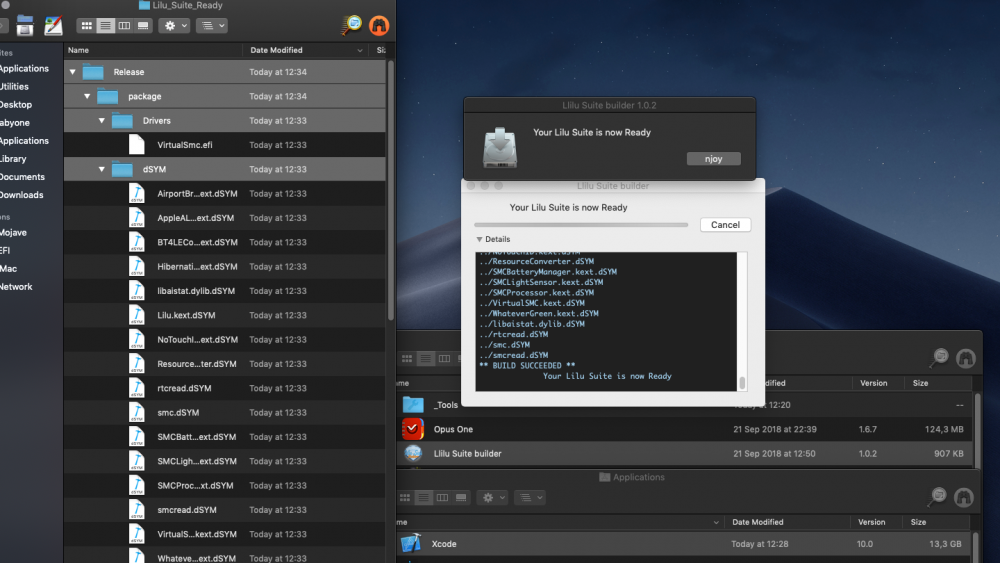Screen dimensions: 1000x563
Task: Click "21 Sep 2018 at 22:39" date cell
Action: tap(774, 429)
